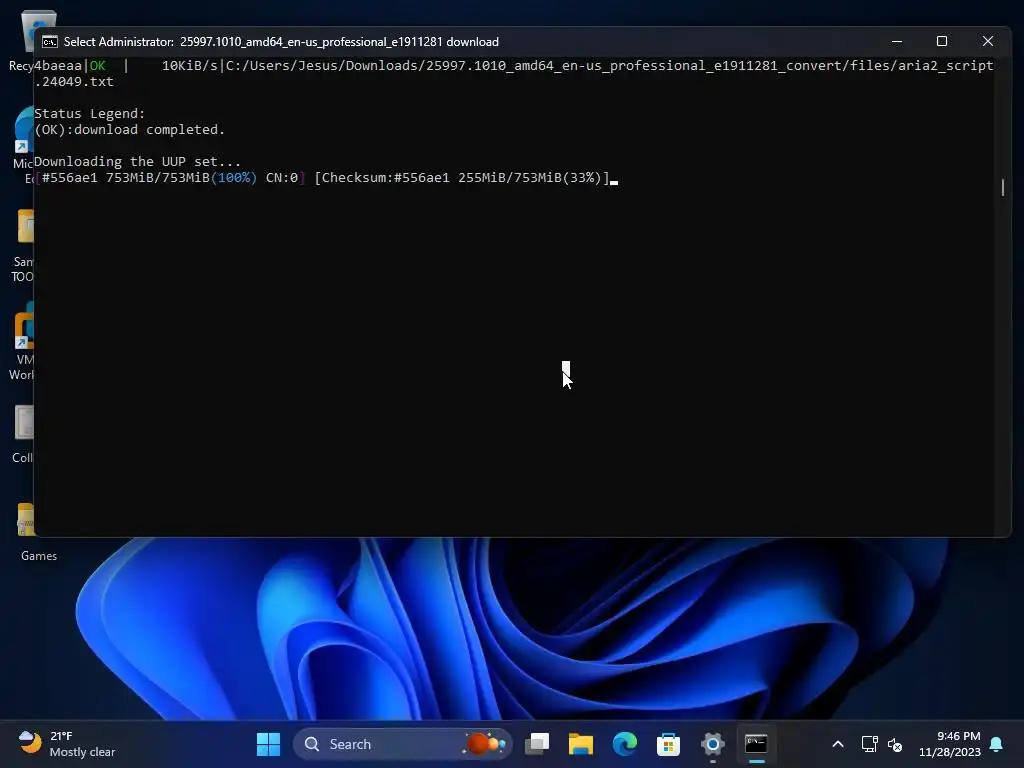Show hidden system tray icons
The image size is (1024, 768).
pos(838,744)
